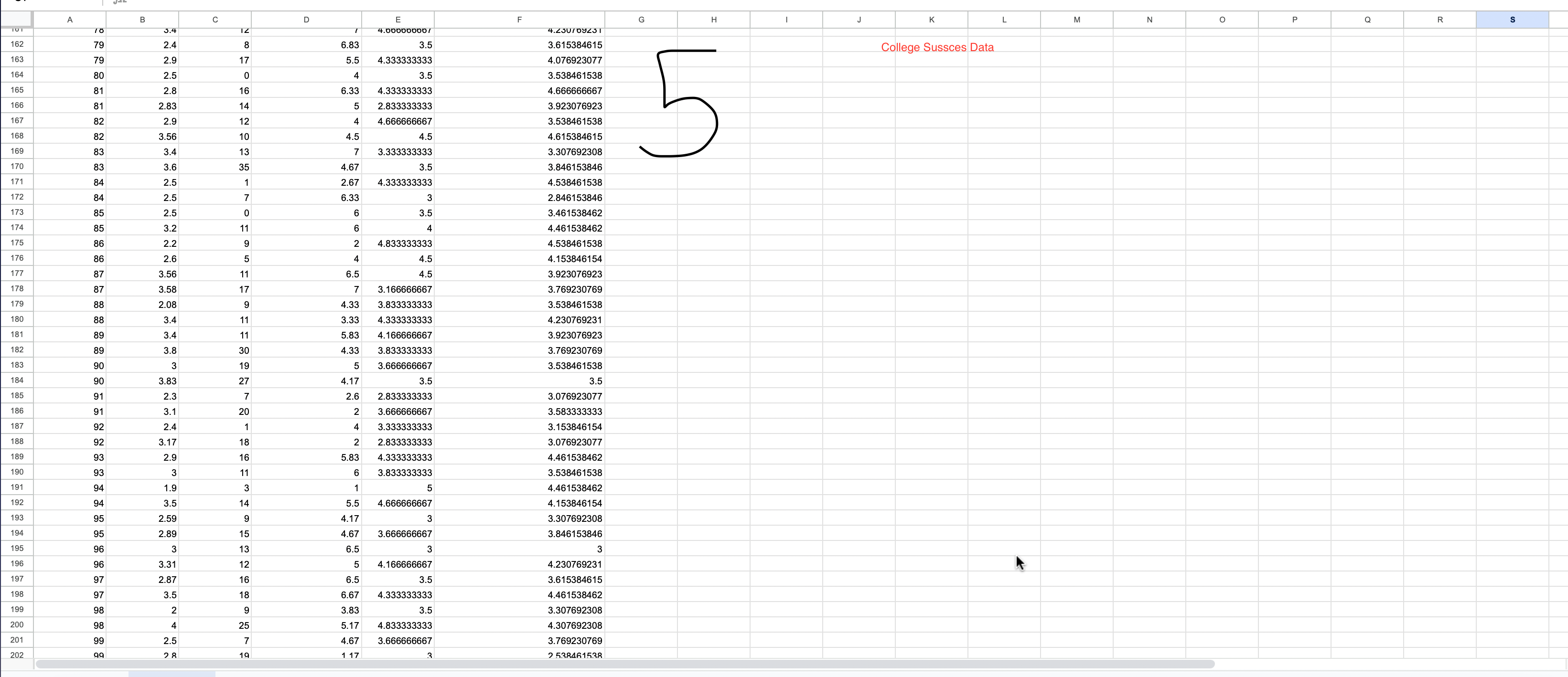The height and width of the screenshot is (677, 1568).
Task: Click the cell containing 6.67 in row 198
Action: click(x=307, y=595)
